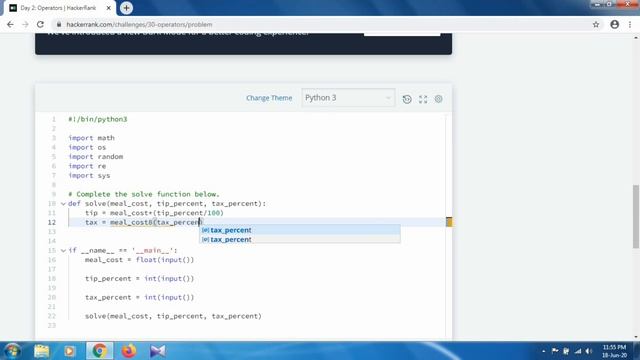The height and width of the screenshot is (360, 640).
Task: Click the 'tax_percent = int(input())' line
Action: click(x=140, y=298)
